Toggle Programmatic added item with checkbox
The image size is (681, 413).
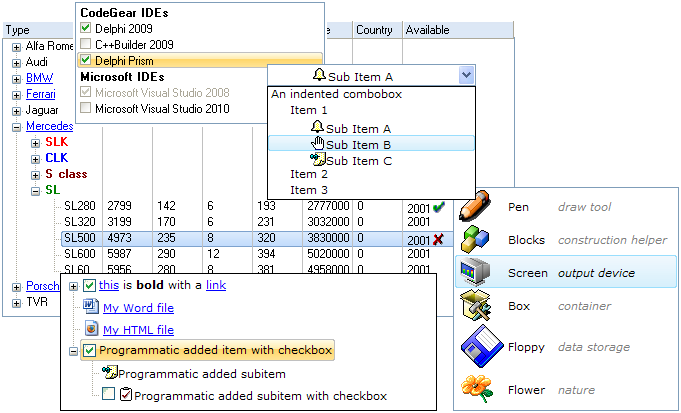pyautogui.click(x=89, y=350)
